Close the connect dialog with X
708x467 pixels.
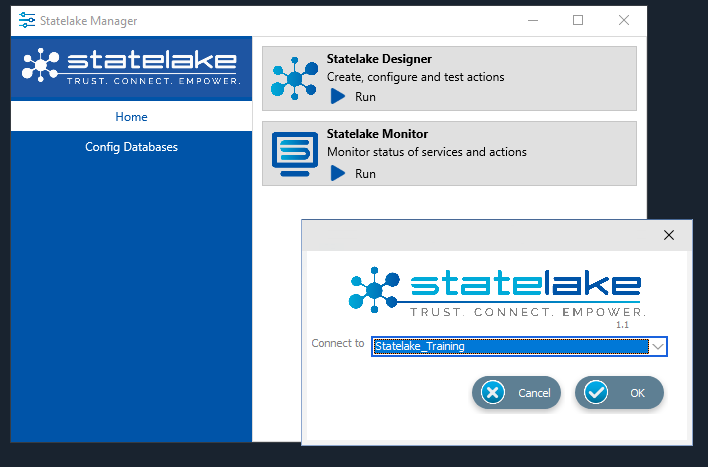(x=669, y=235)
